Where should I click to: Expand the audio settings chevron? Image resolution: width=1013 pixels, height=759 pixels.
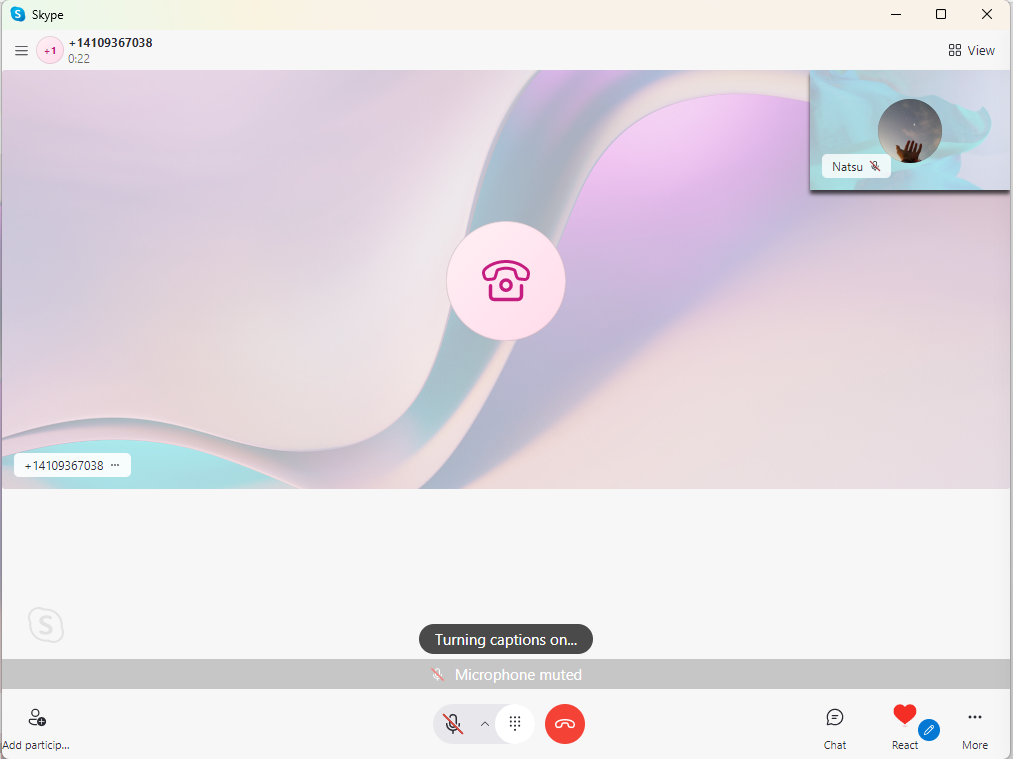[x=485, y=723]
